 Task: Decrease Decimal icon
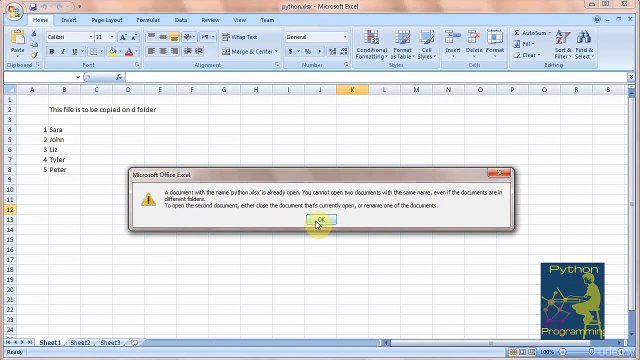344,51
